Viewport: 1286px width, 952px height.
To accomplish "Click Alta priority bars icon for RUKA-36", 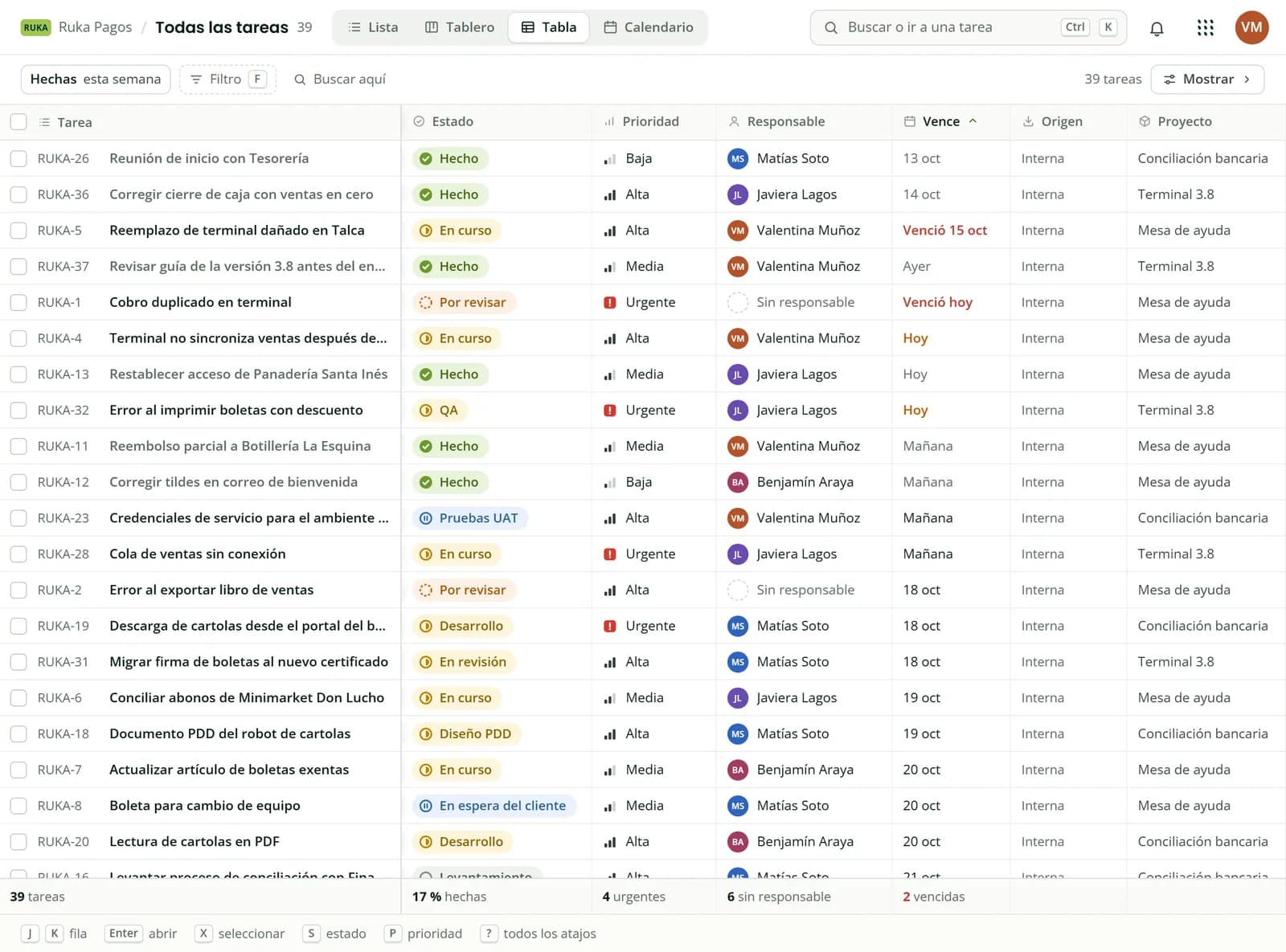I will tap(610, 194).
